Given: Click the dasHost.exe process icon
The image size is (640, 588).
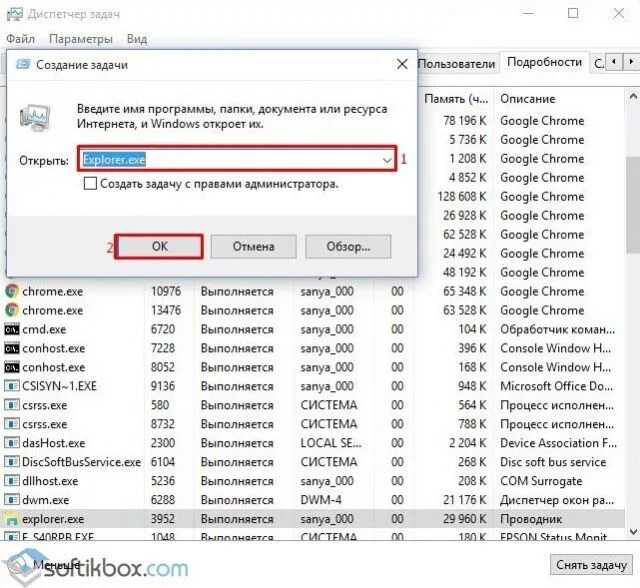Looking at the screenshot, I should (x=12, y=443).
